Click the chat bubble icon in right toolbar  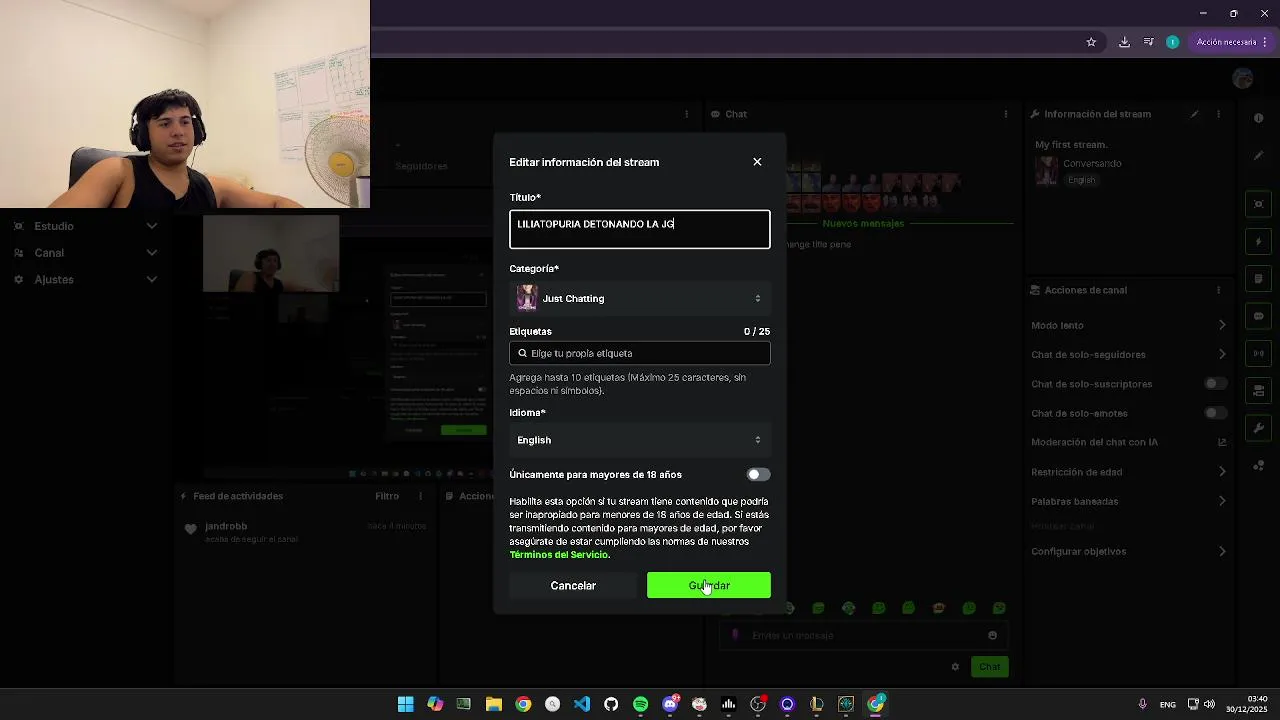pyautogui.click(x=1259, y=316)
